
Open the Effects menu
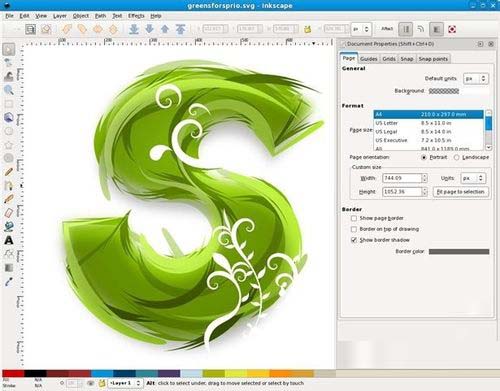(x=136, y=16)
